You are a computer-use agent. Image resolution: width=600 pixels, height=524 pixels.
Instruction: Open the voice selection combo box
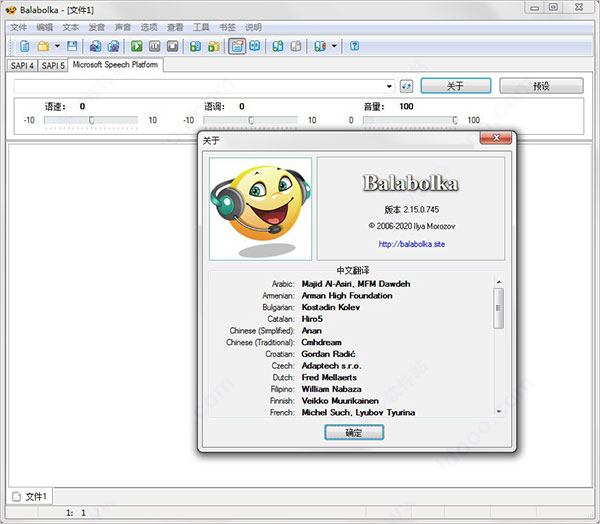(204, 86)
